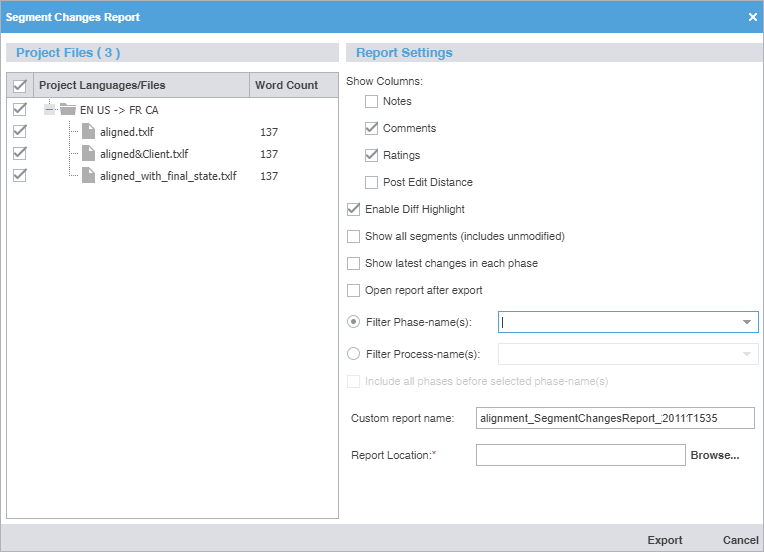Image resolution: width=764 pixels, height=552 pixels.
Task: Click the file icon next to aligned.txlf
Action: tap(89, 132)
